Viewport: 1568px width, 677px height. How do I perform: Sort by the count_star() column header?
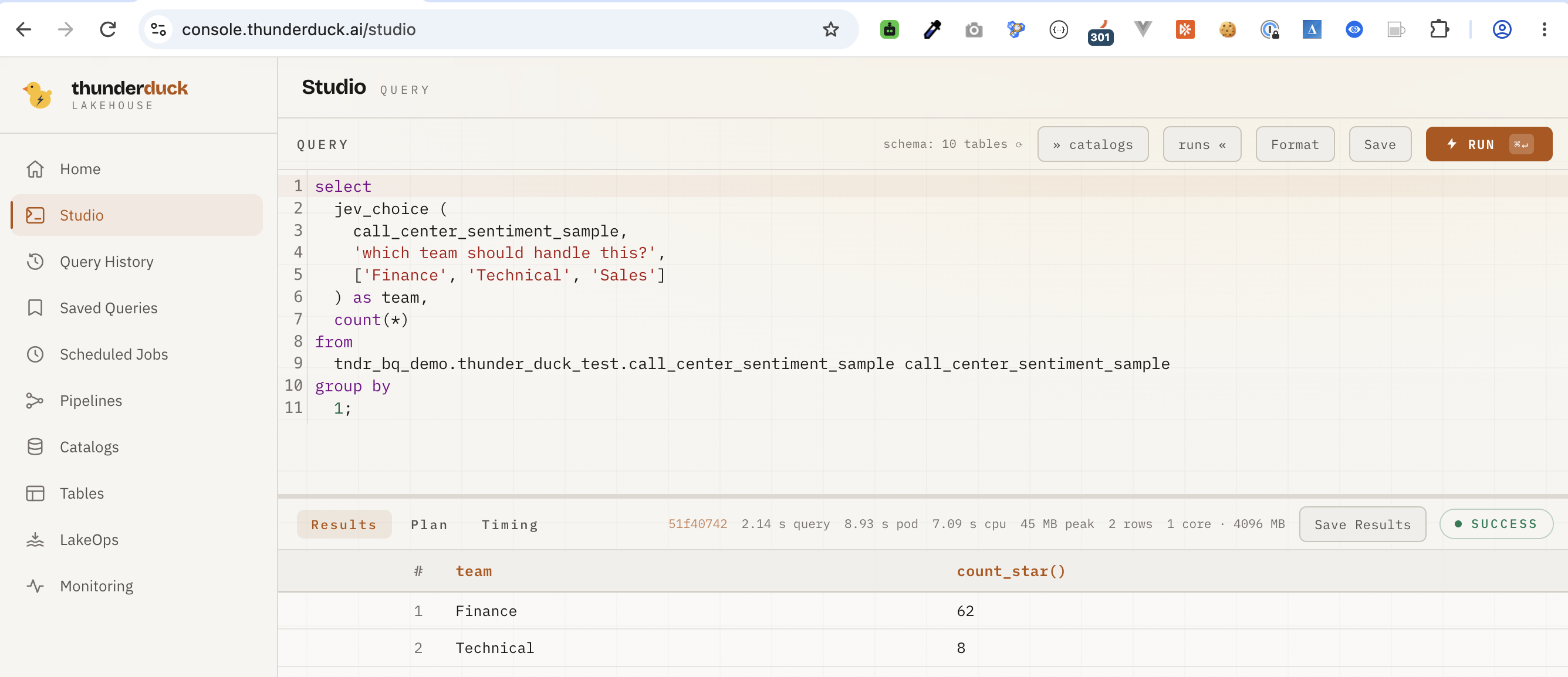[x=1011, y=571]
